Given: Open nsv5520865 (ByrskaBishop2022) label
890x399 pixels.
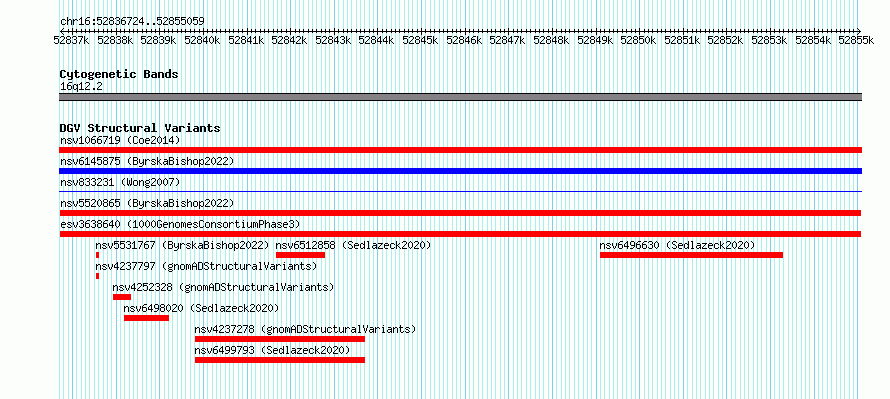Looking at the screenshot, I should pos(147,203).
